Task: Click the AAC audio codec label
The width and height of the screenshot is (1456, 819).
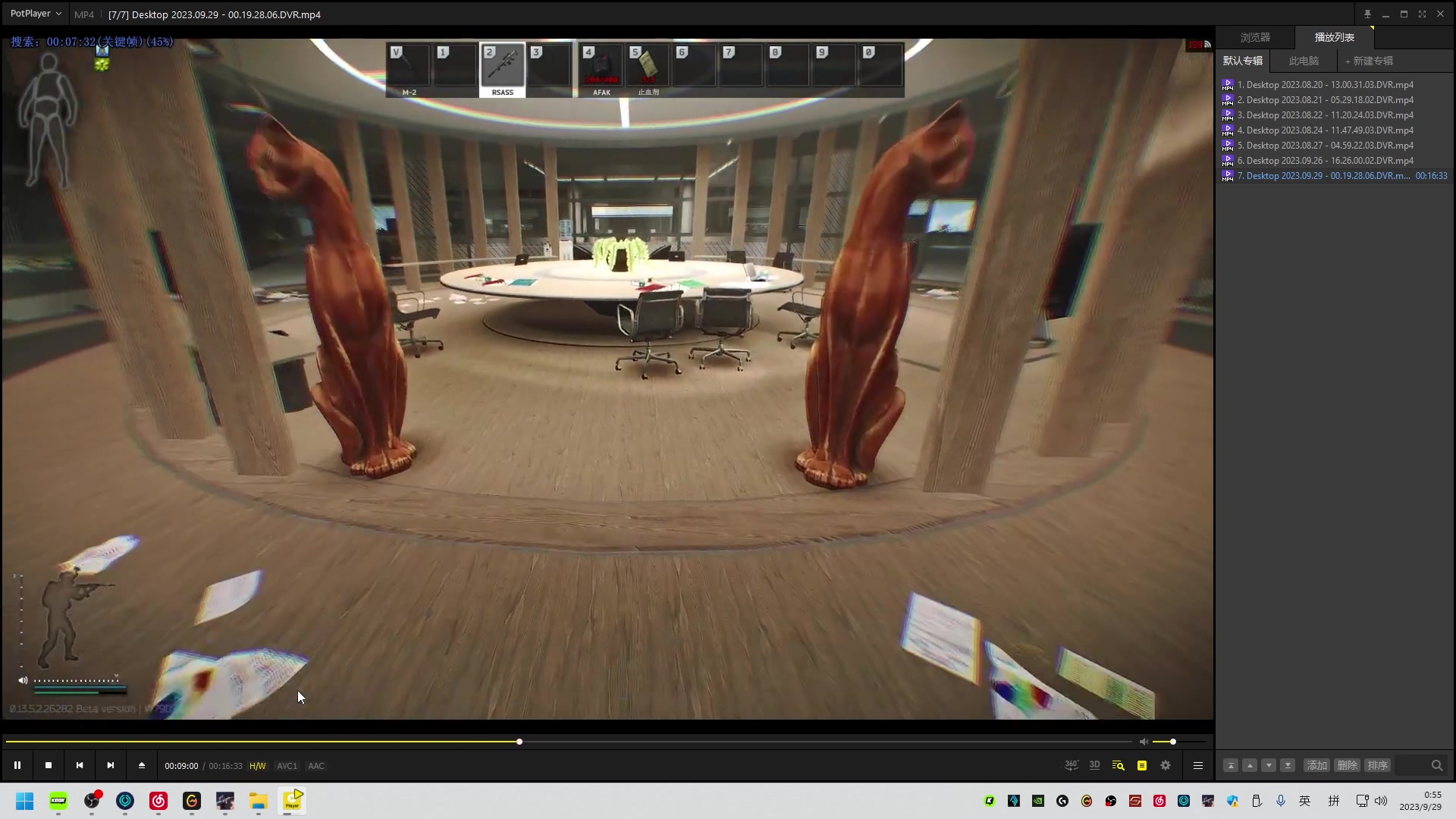Action: coord(316,766)
